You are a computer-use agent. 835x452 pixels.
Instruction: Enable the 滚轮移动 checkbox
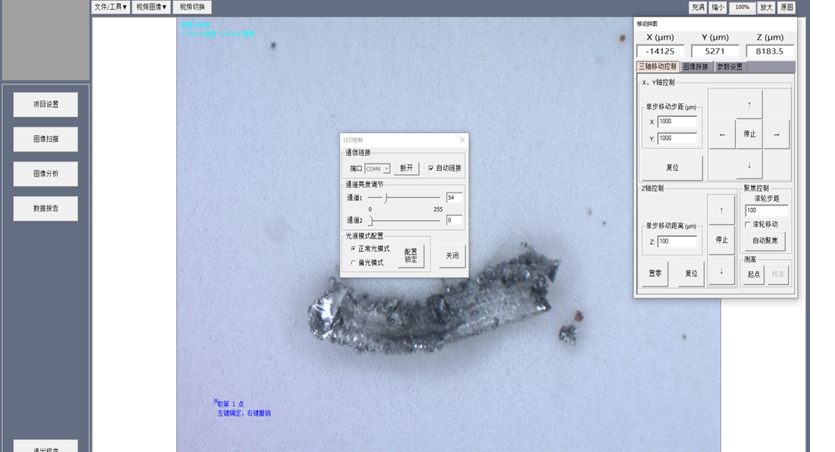click(748, 224)
